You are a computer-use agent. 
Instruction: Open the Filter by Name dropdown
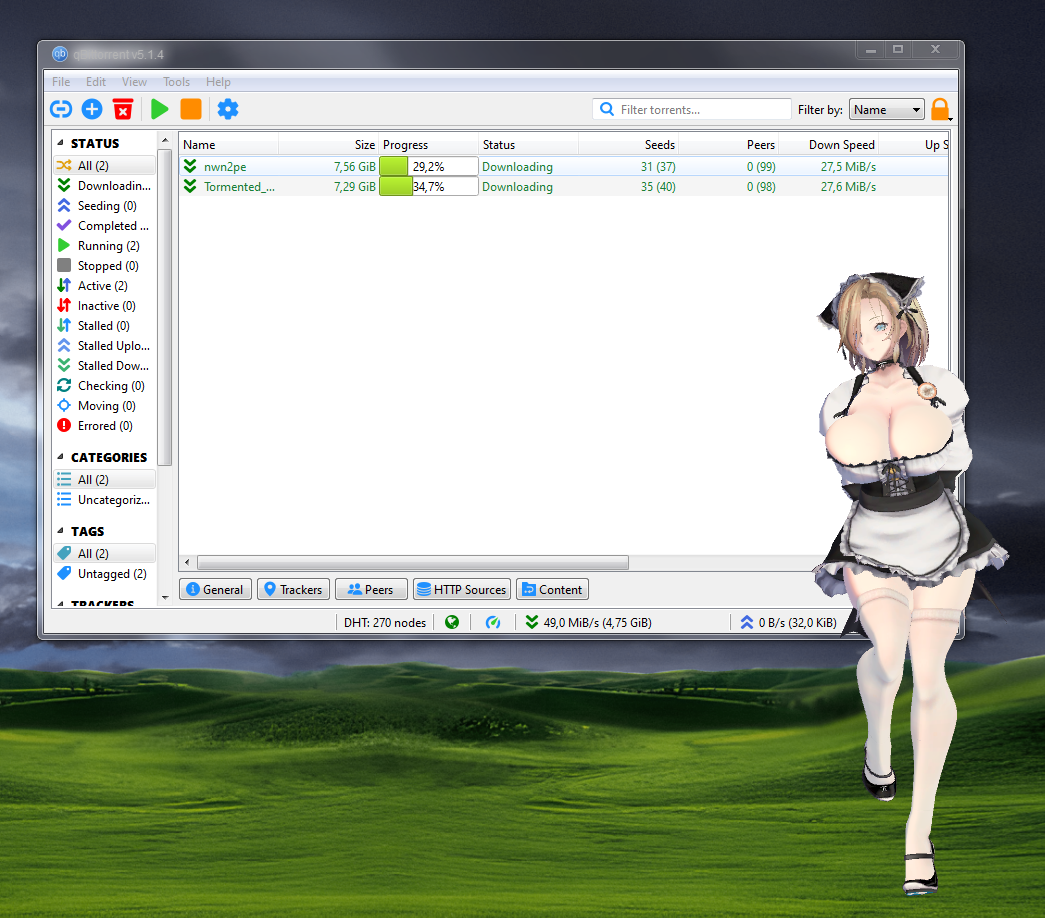click(x=886, y=109)
